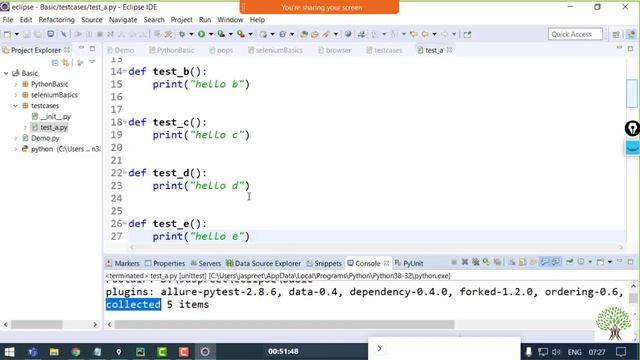Switch to the Demo editor tab
This screenshot has height=360, width=640.
tap(120, 50)
